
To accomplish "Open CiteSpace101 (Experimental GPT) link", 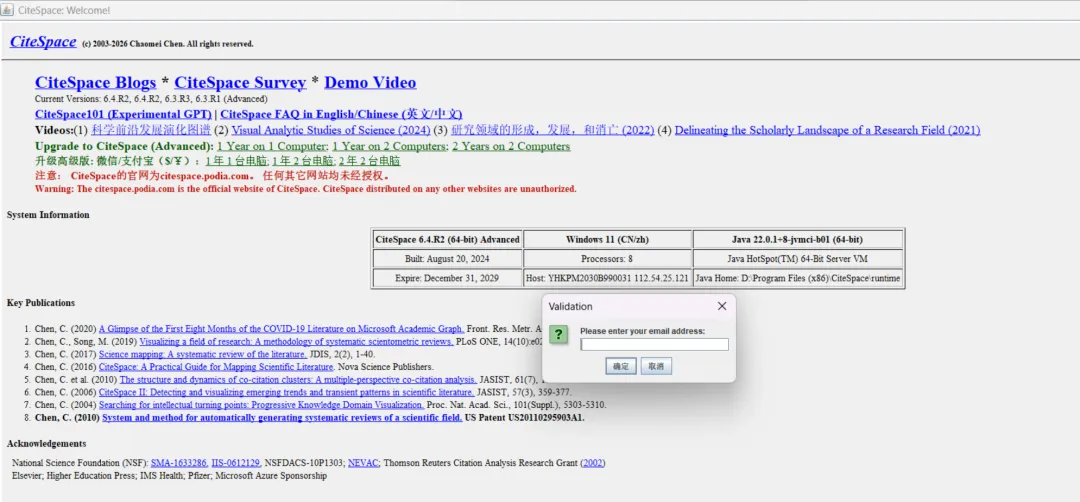I will click(123, 114).
